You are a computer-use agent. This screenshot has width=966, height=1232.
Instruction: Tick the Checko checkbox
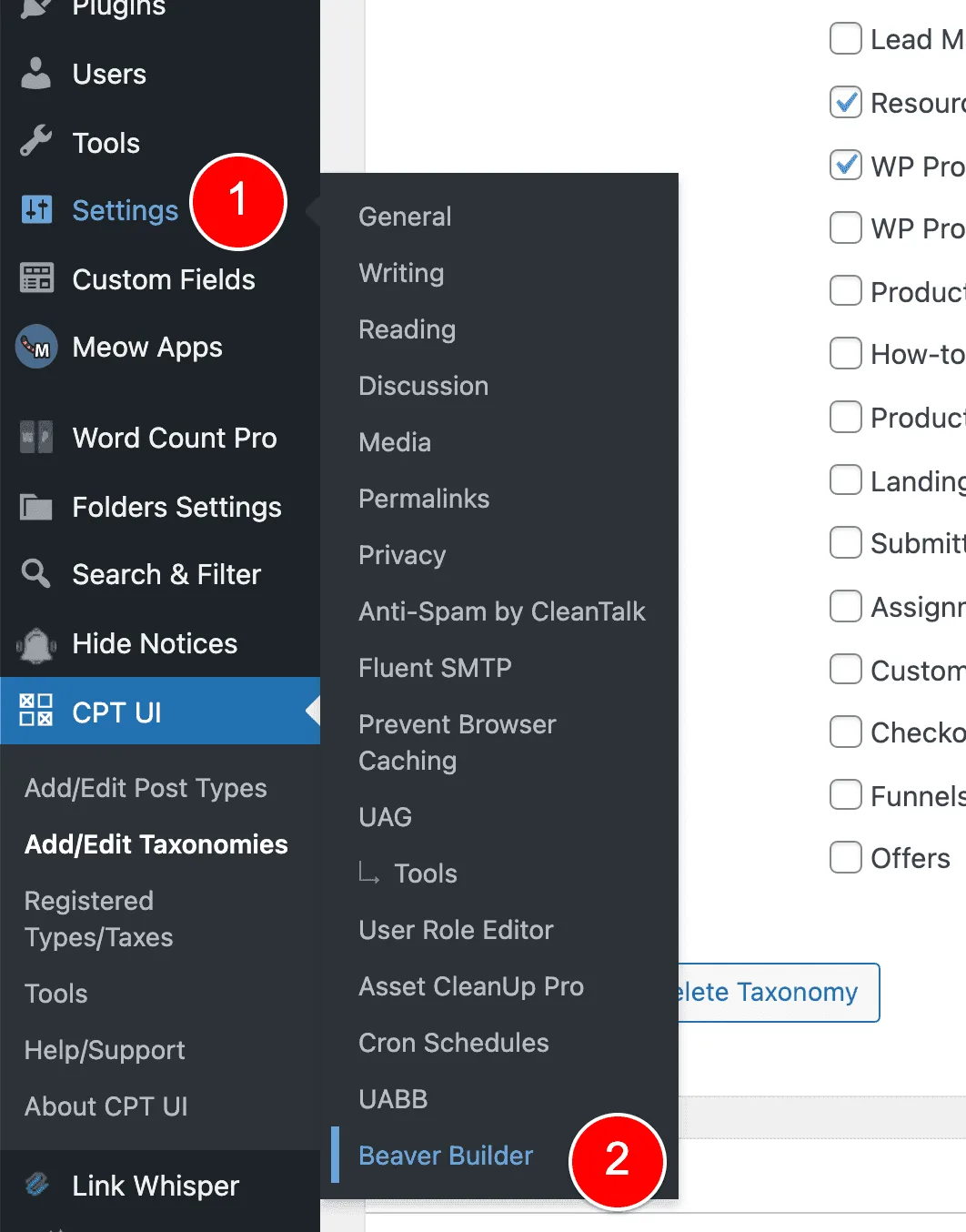(846, 732)
